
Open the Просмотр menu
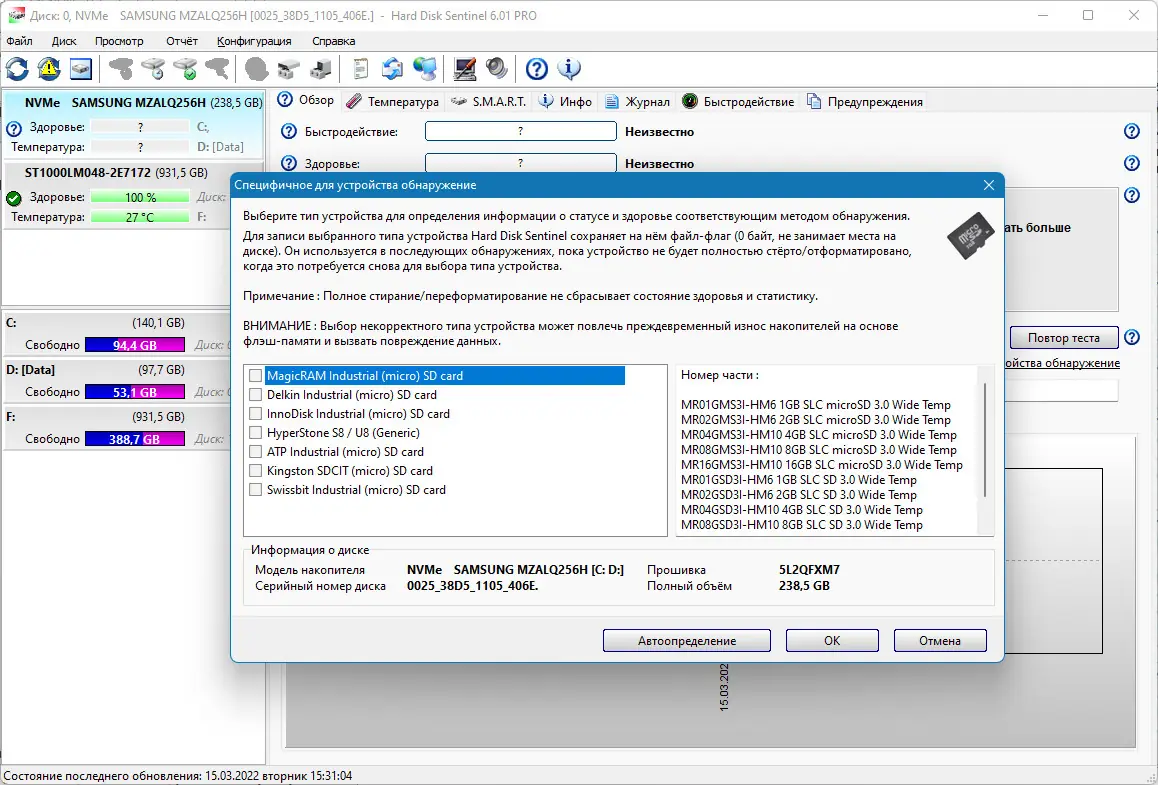click(x=119, y=41)
